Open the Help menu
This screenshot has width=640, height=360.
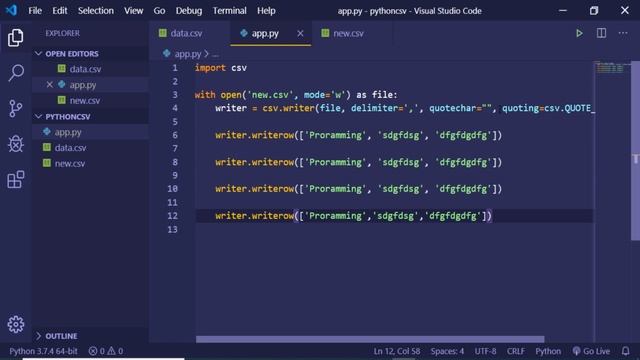pos(266,11)
